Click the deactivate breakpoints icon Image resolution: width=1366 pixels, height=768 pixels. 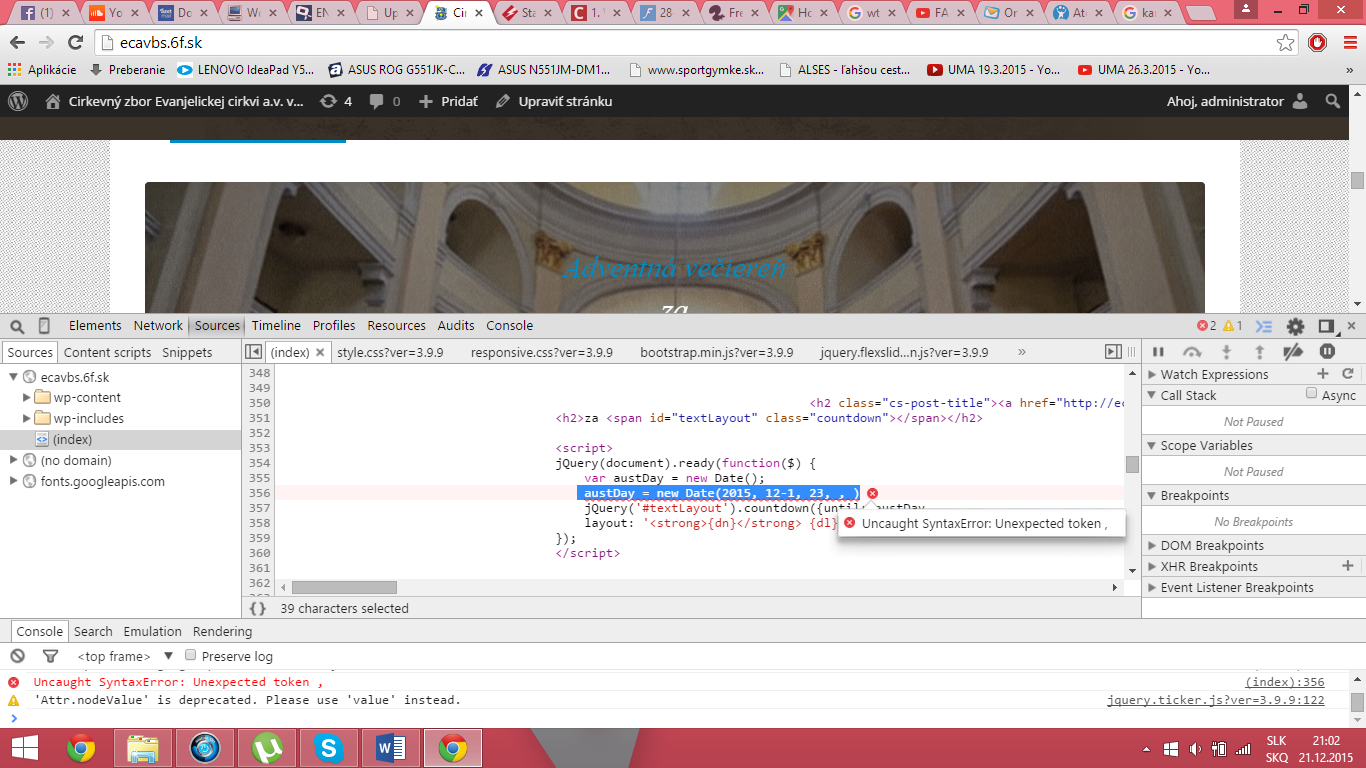pos(1293,352)
